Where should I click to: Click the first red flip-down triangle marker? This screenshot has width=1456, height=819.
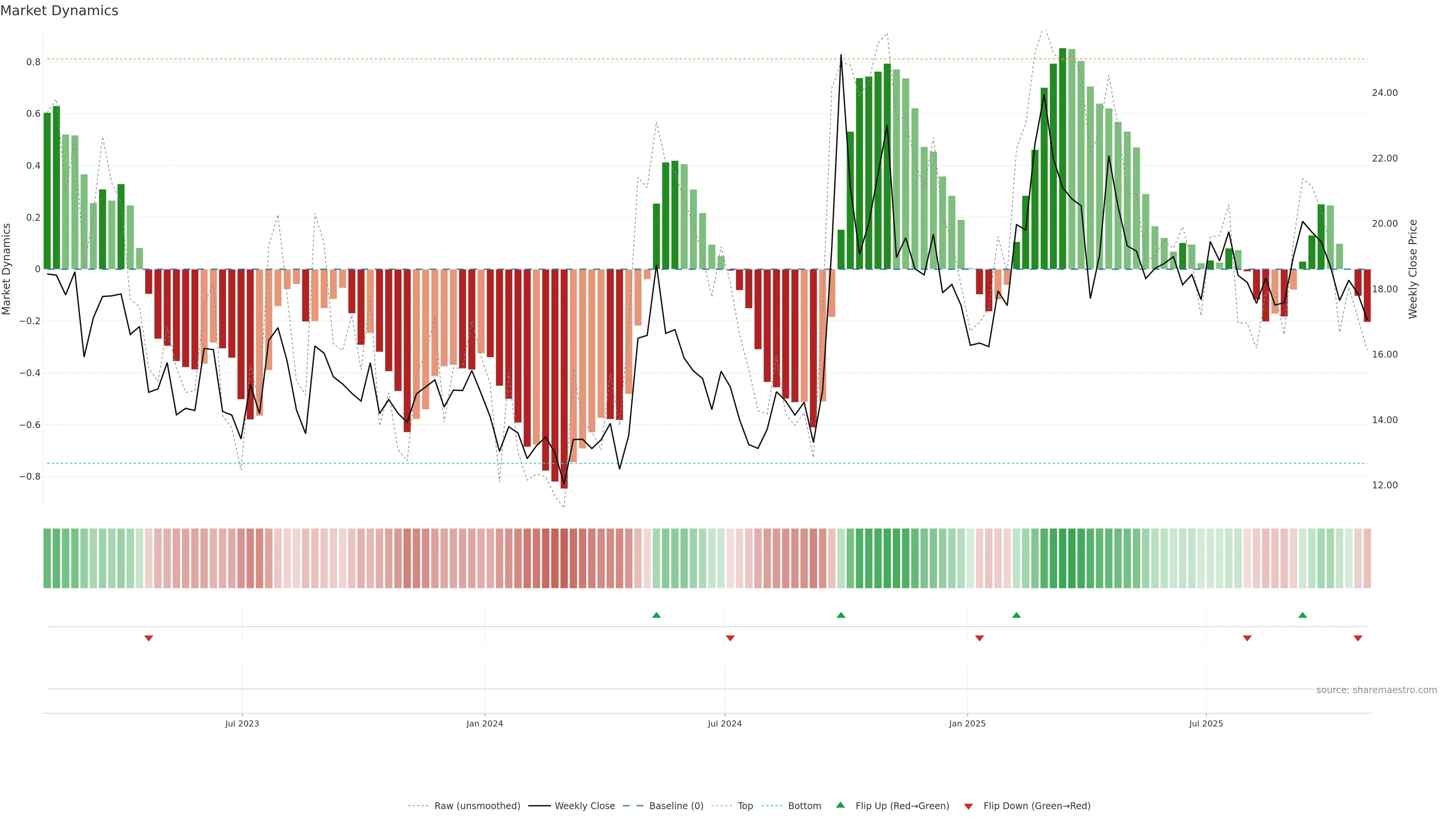tap(149, 638)
